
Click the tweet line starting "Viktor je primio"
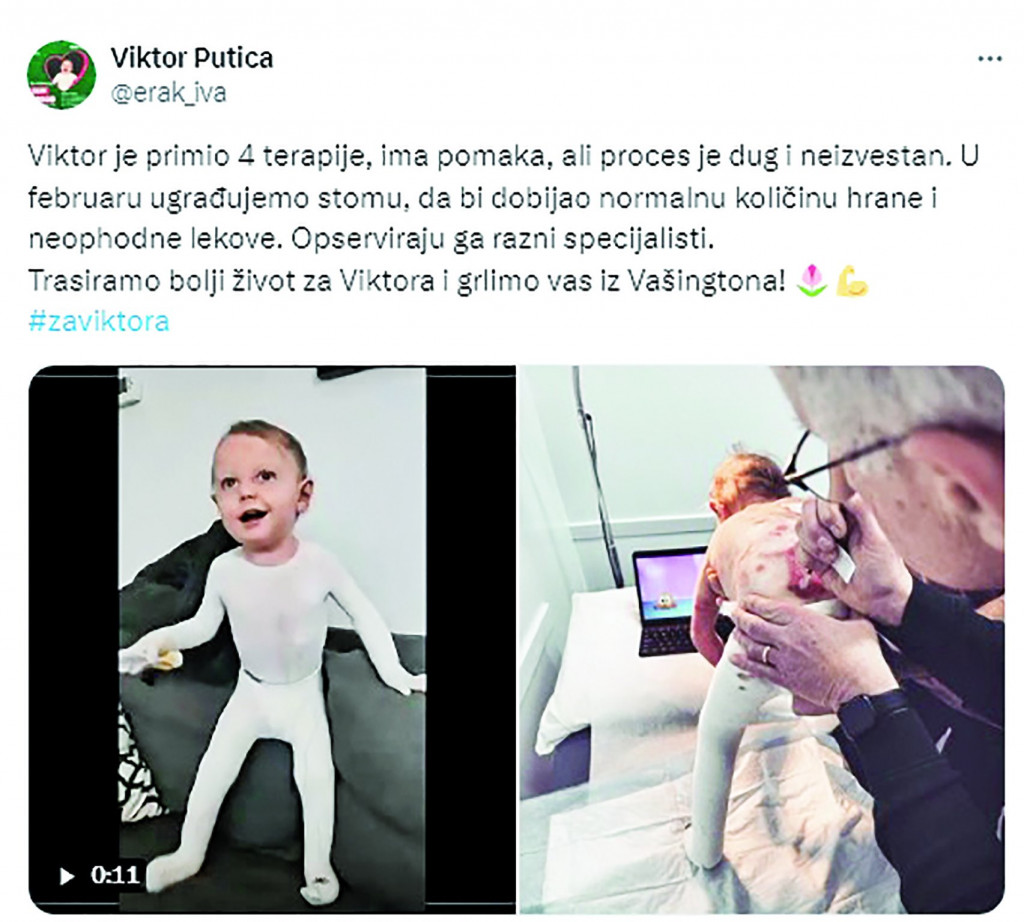tap(504, 156)
